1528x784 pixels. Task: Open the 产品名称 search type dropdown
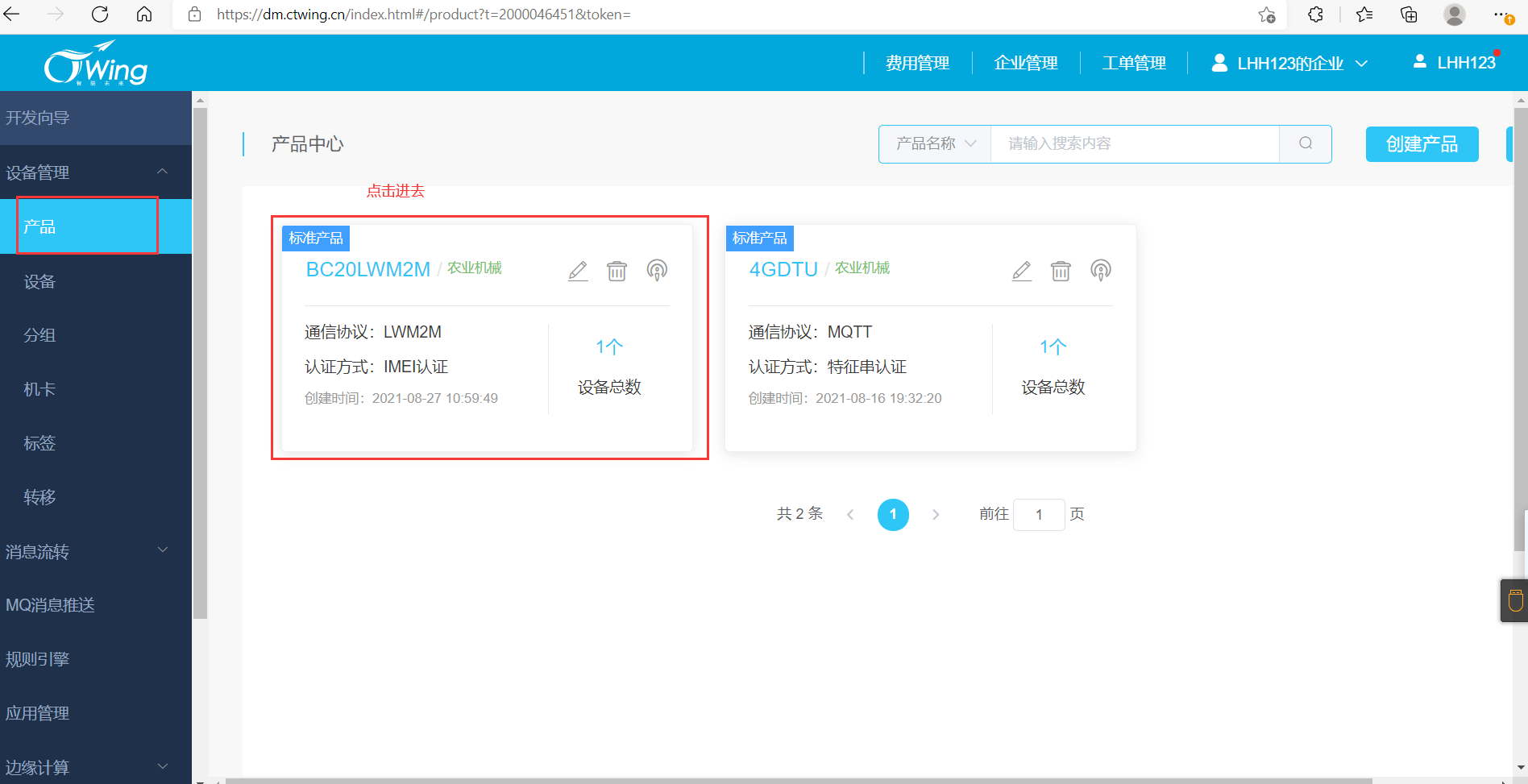point(936,143)
